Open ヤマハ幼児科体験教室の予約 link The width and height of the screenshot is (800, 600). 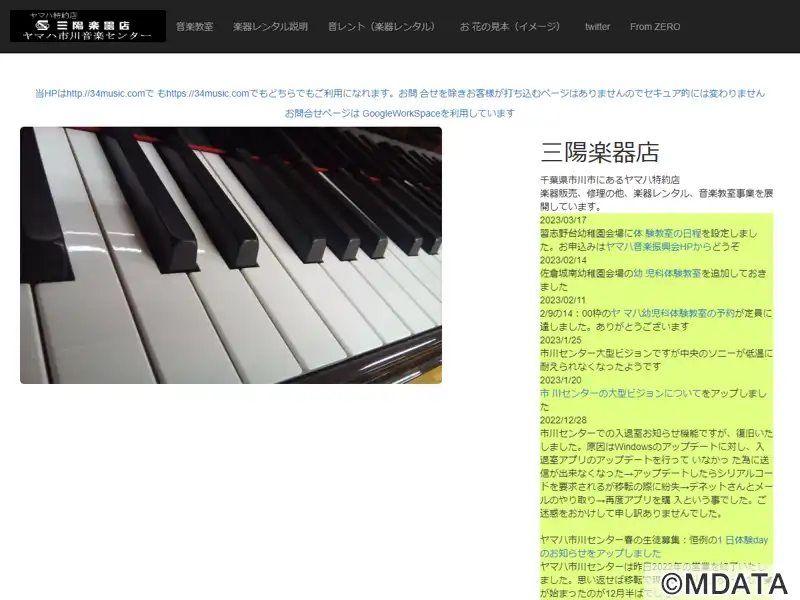pos(673,313)
